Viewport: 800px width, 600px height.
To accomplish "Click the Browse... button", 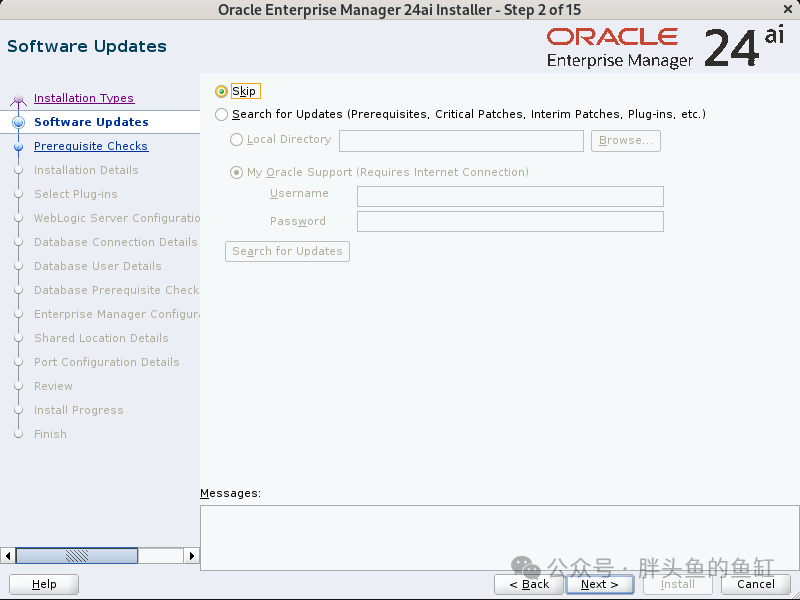I will point(626,141).
